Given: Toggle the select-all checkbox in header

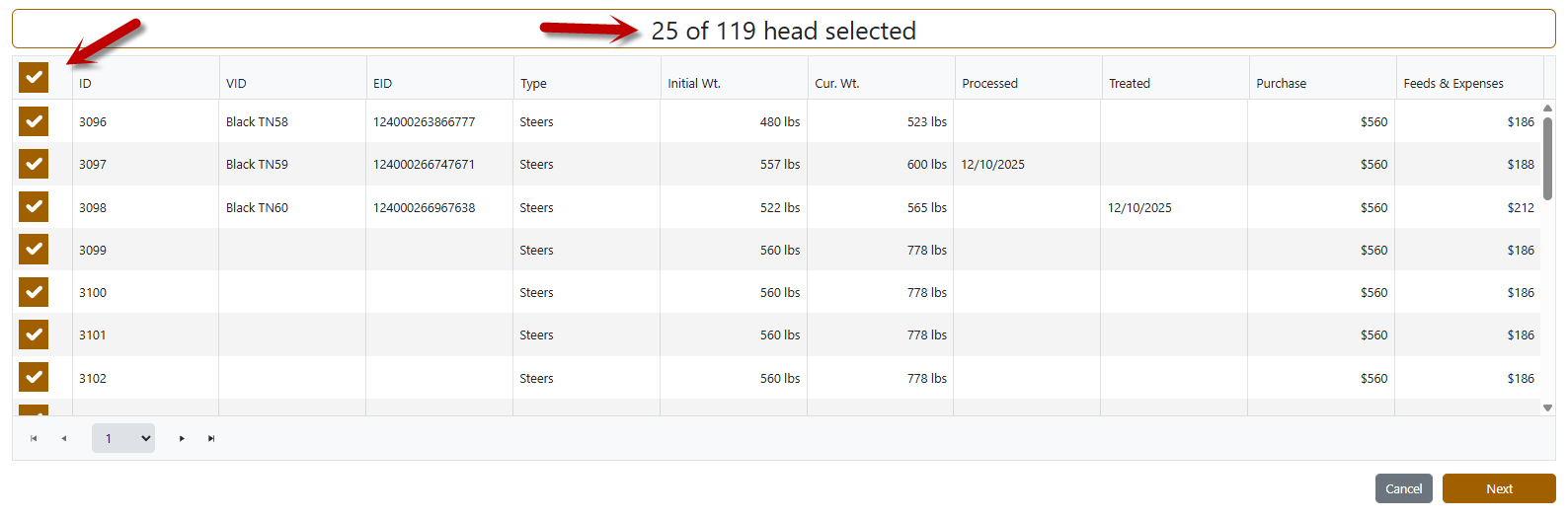Looking at the screenshot, I should 34,77.
